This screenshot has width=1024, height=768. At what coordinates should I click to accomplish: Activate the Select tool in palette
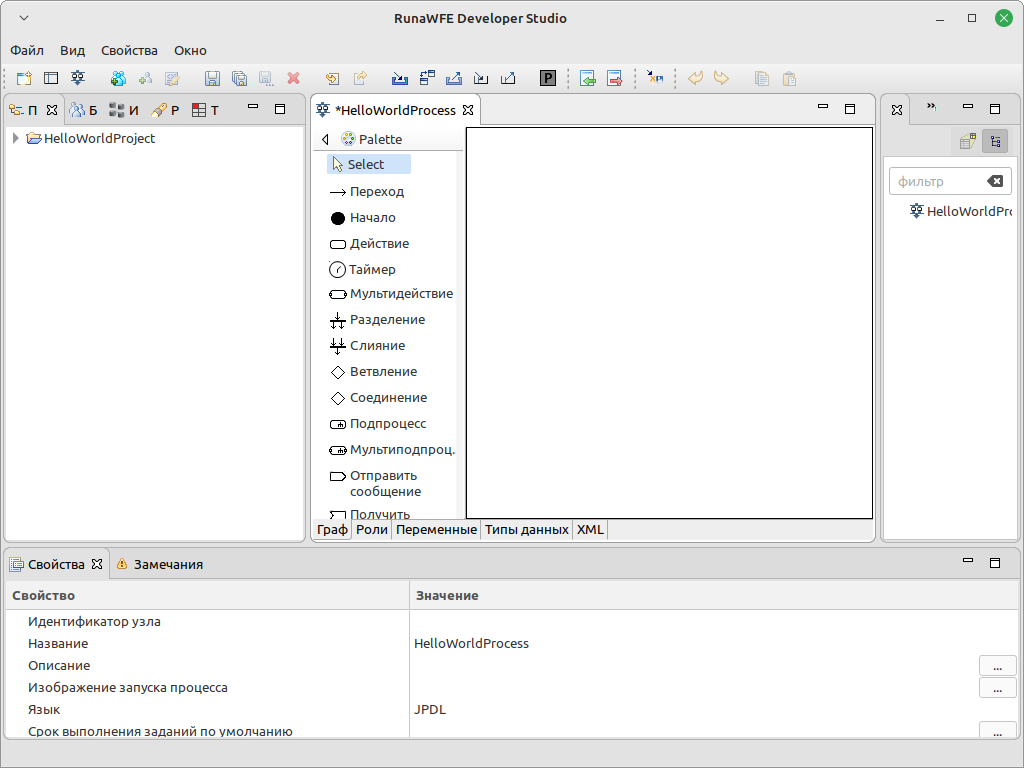pos(369,165)
